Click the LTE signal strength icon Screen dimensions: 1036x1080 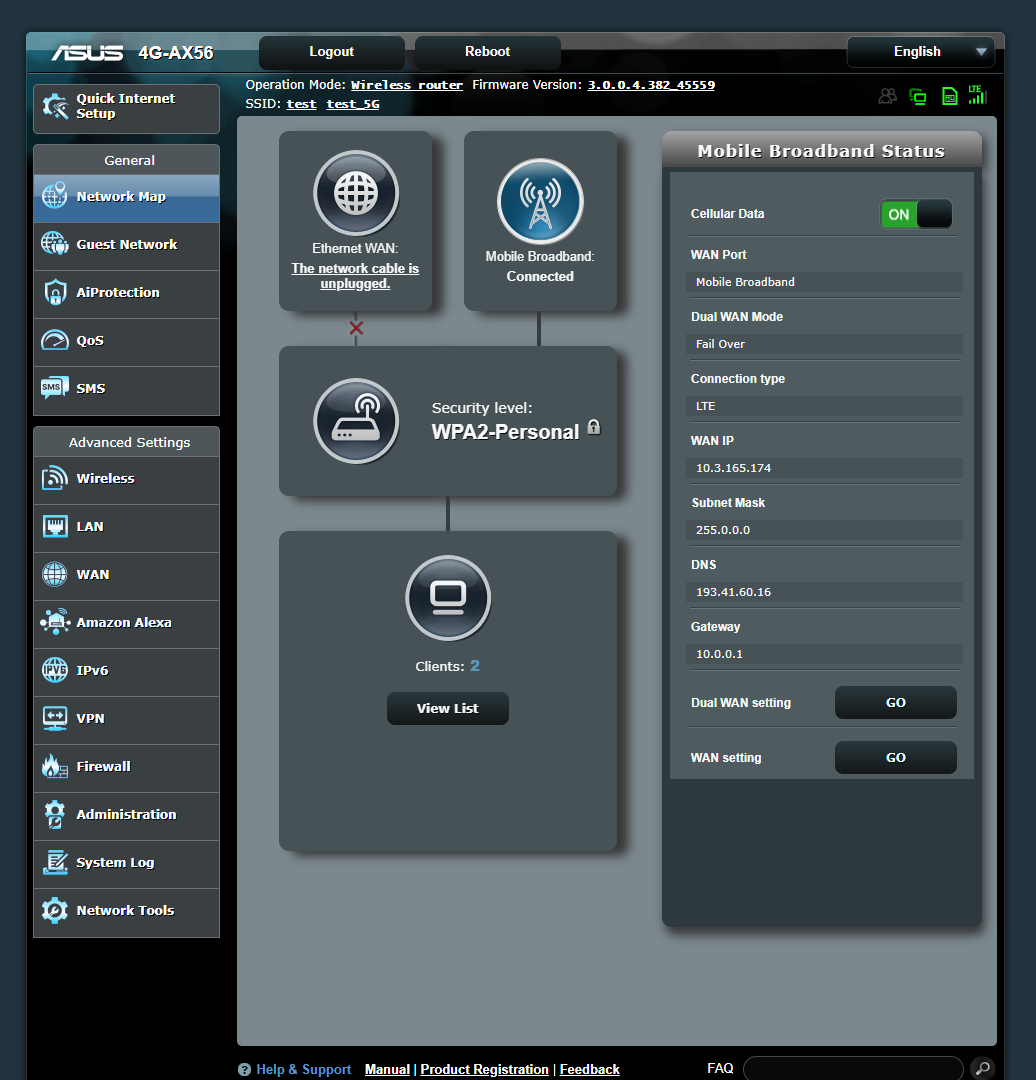click(x=977, y=95)
